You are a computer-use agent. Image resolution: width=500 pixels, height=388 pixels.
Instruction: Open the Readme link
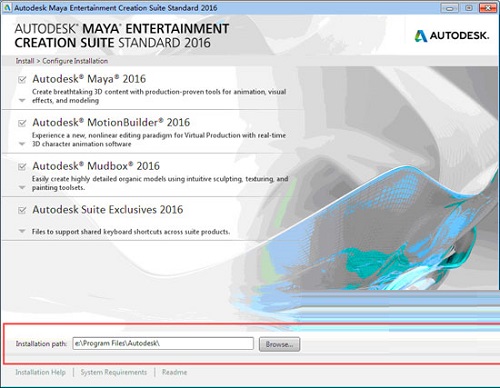[174, 372]
